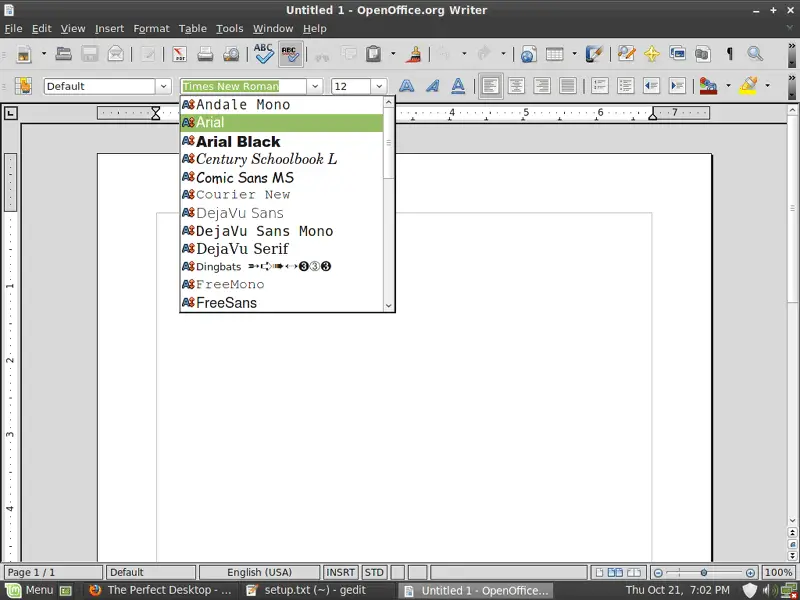Open the Window menu
The width and height of the screenshot is (800, 600).
coord(273,29)
